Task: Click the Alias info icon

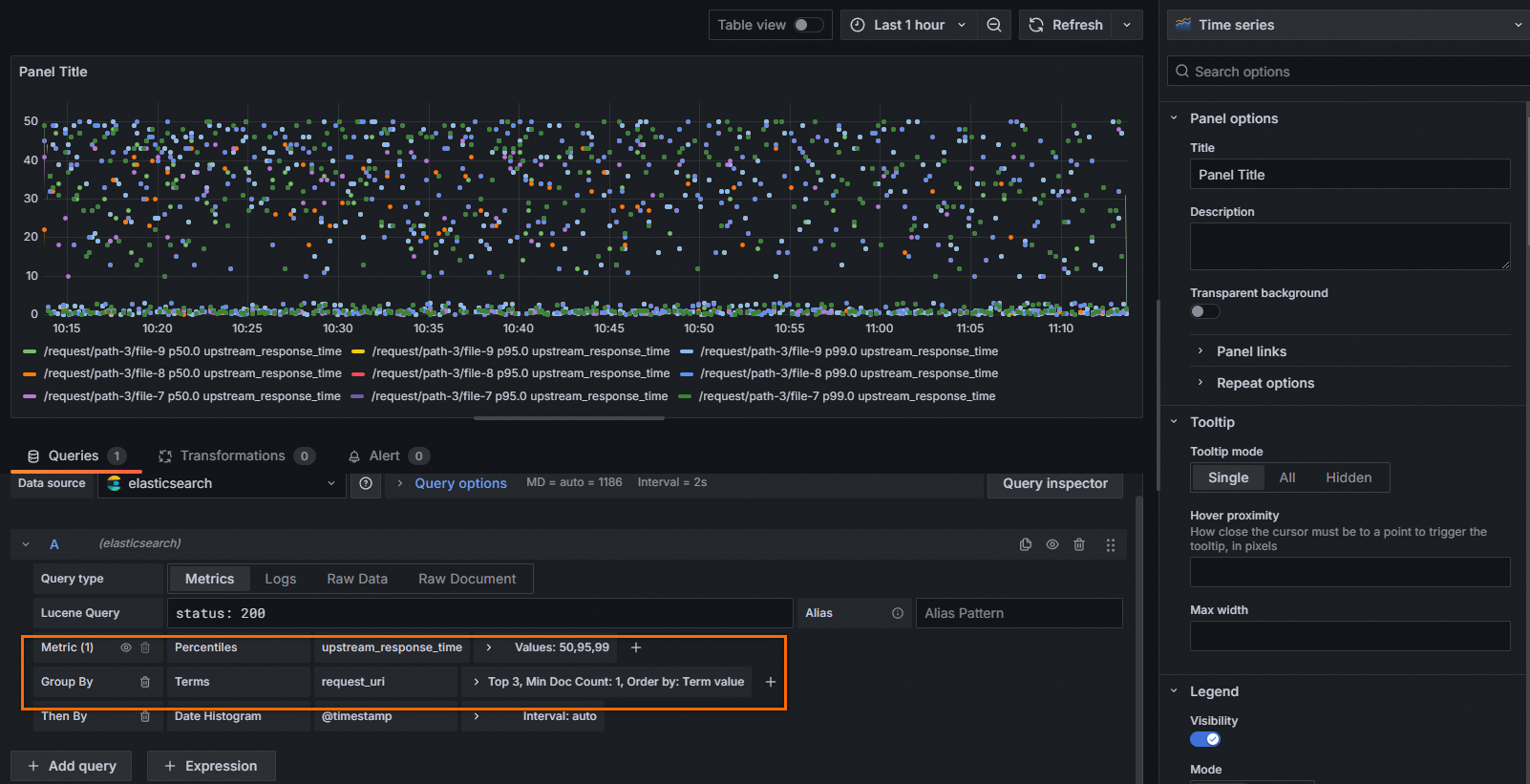Action: [x=898, y=613]
